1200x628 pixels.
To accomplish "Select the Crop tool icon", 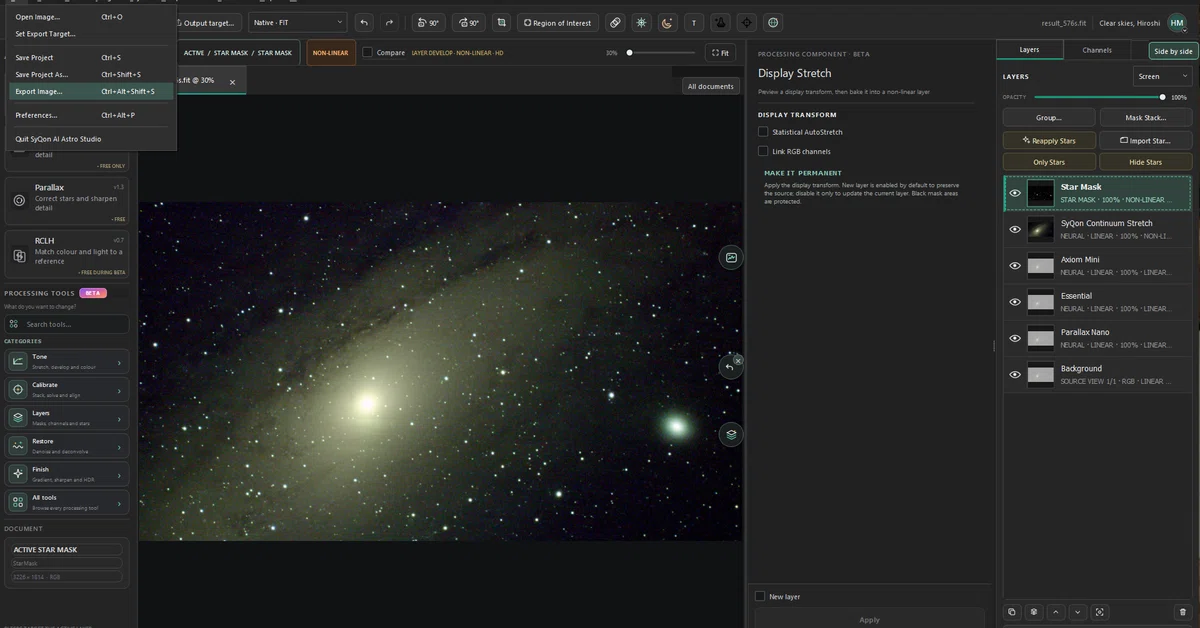I will 501,22.
